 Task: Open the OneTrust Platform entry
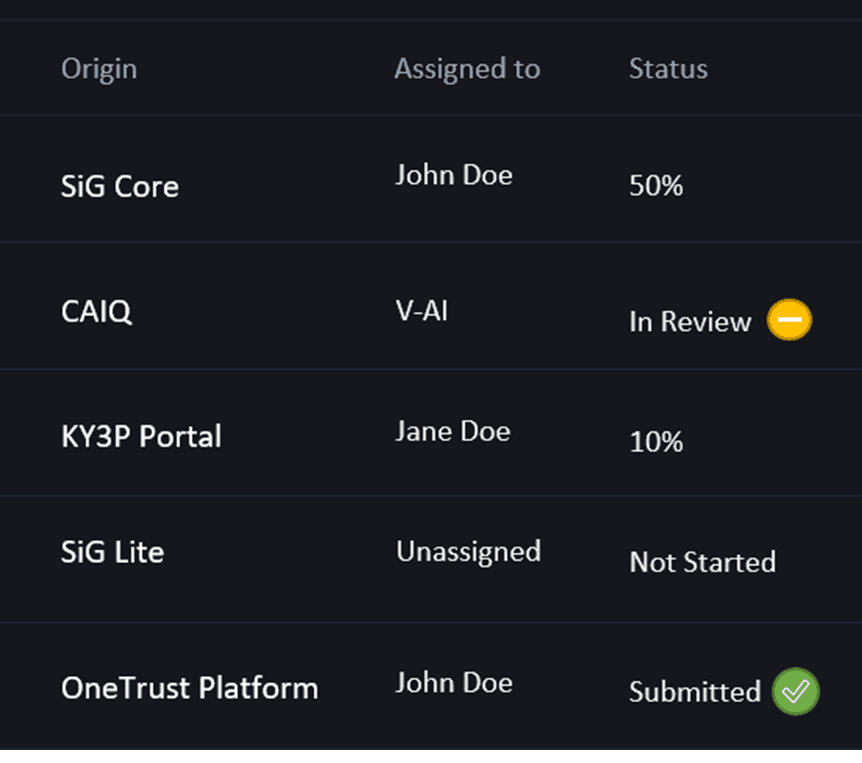coord(190,688)
